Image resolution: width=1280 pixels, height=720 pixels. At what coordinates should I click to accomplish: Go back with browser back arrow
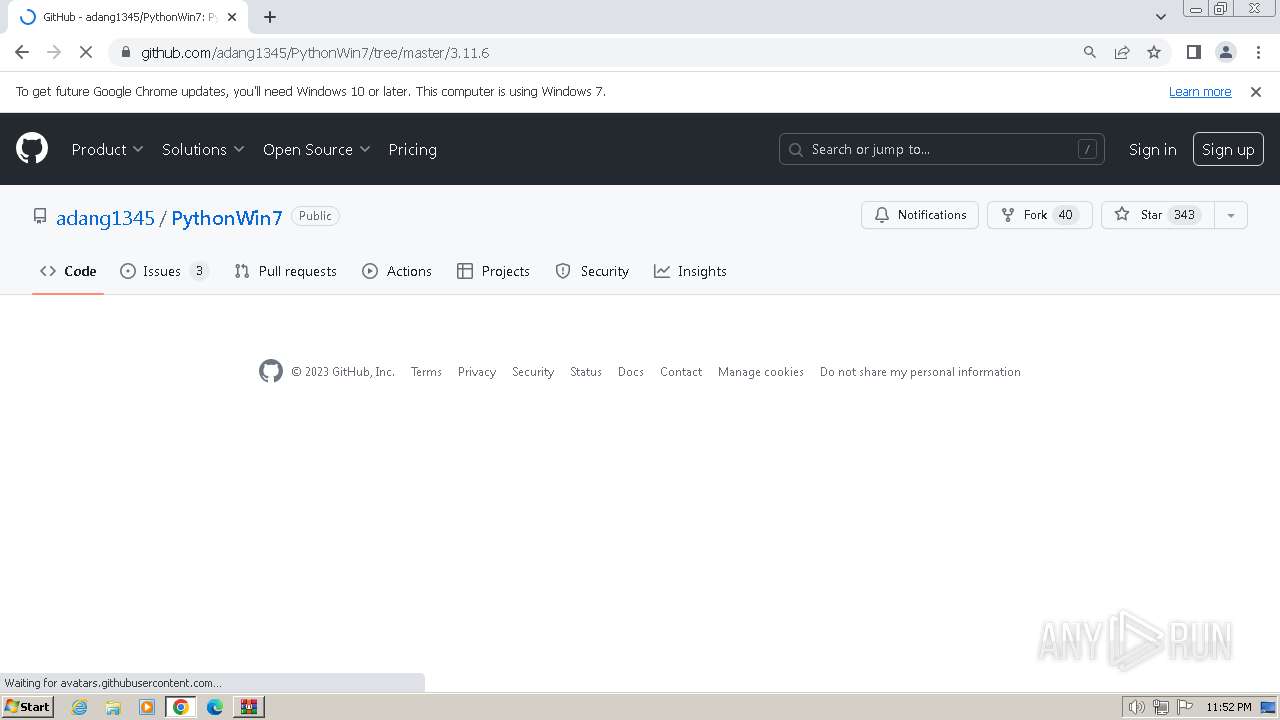click(x=22, y=52)
